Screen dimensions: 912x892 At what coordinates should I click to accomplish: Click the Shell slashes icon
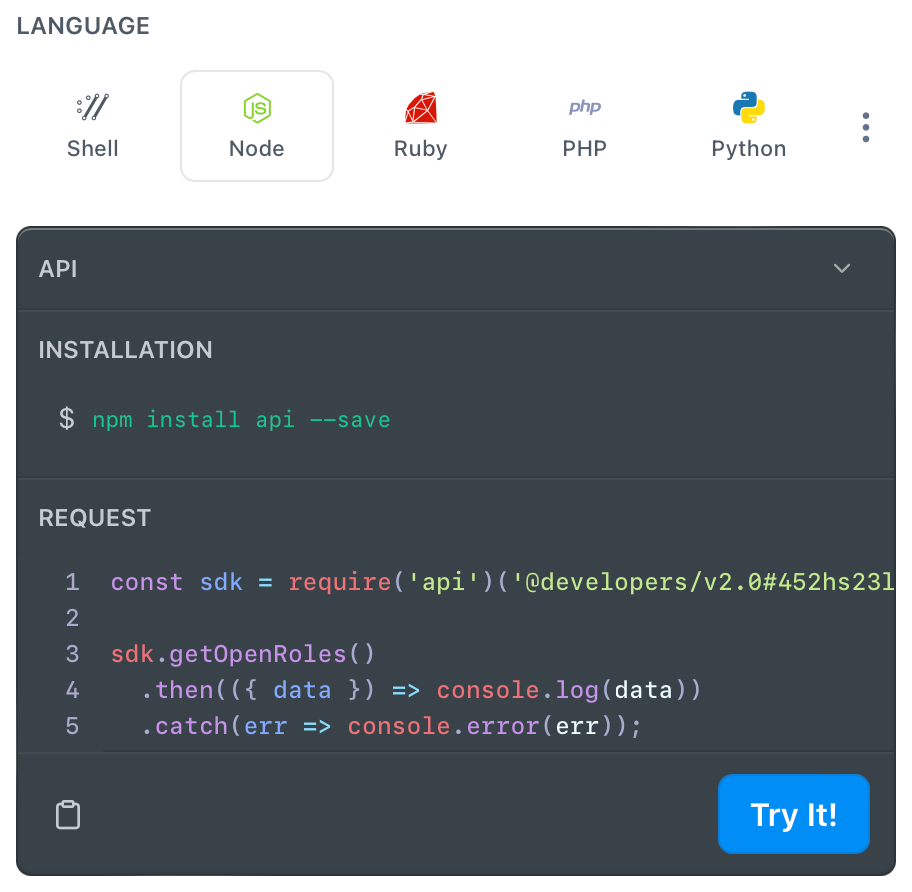(x=92, y=107)
